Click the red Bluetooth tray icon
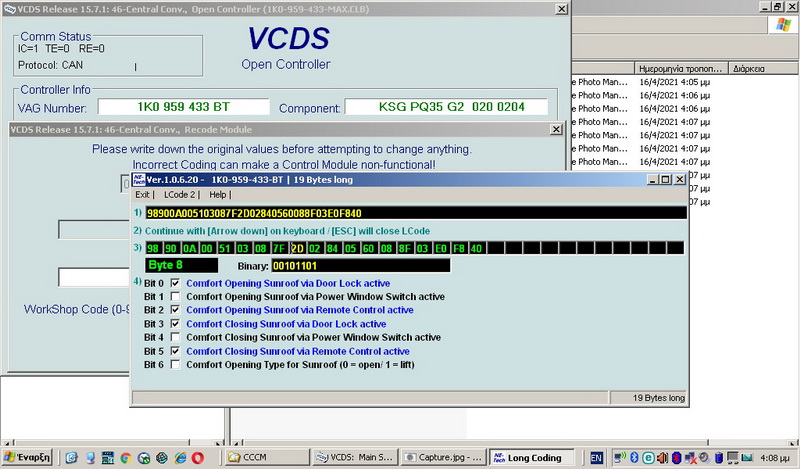This screenshot has width=800, height=469. pos(677,458)
